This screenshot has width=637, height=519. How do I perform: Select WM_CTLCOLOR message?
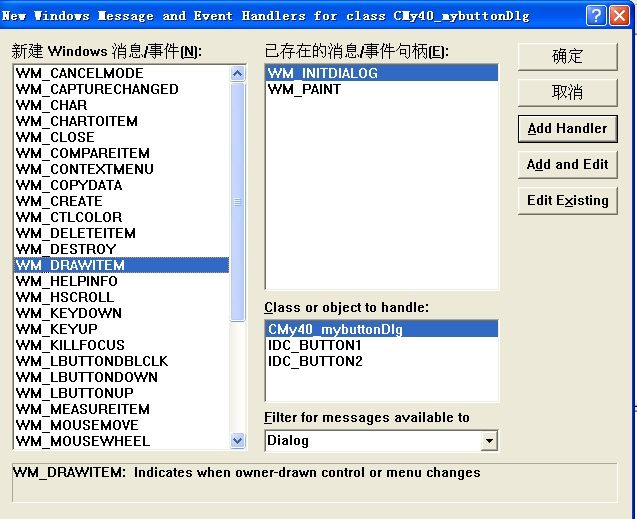click(121, 217)
